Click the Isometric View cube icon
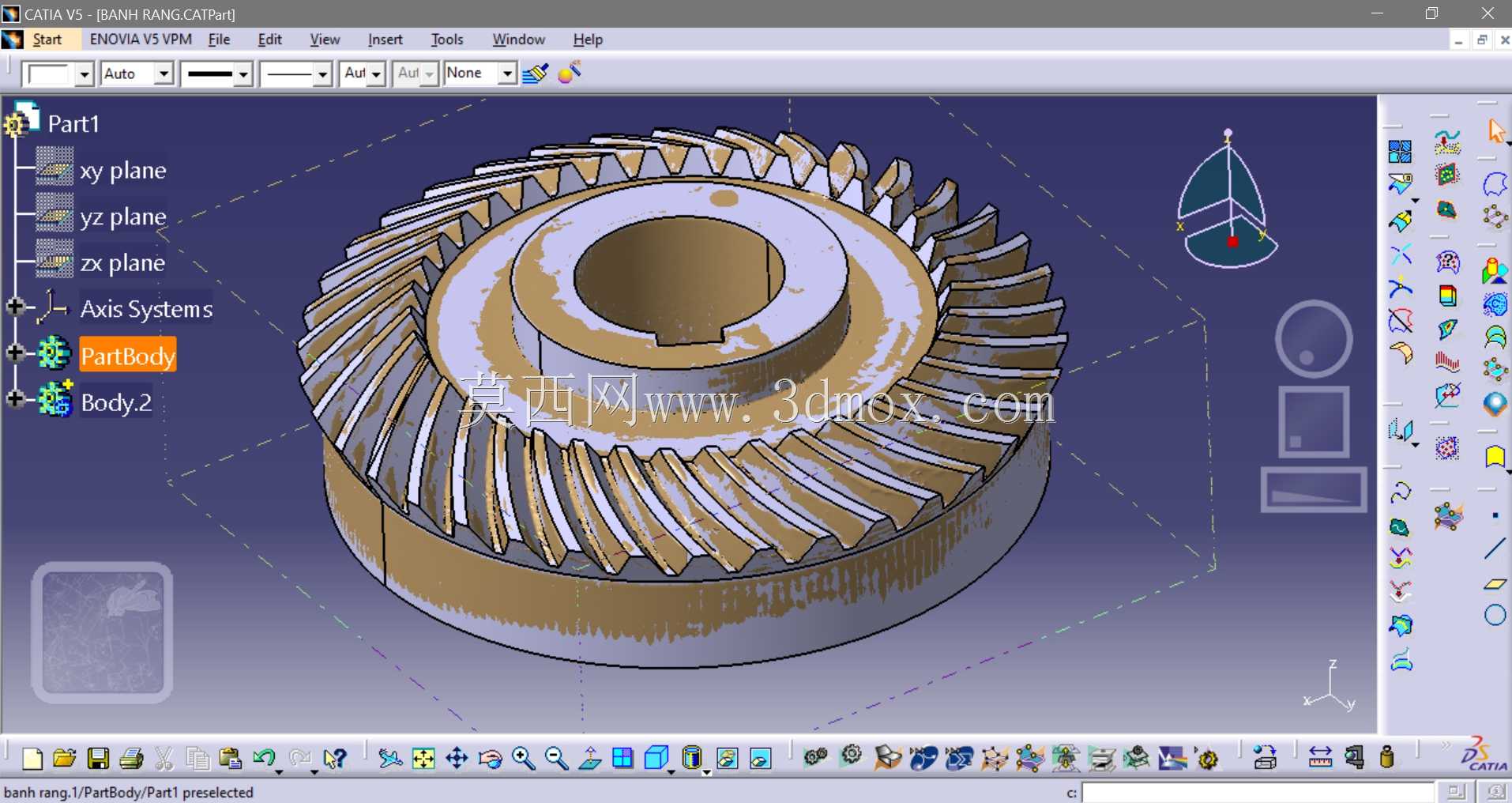This screenshot has height=803, width=1512. pos(656,759)
